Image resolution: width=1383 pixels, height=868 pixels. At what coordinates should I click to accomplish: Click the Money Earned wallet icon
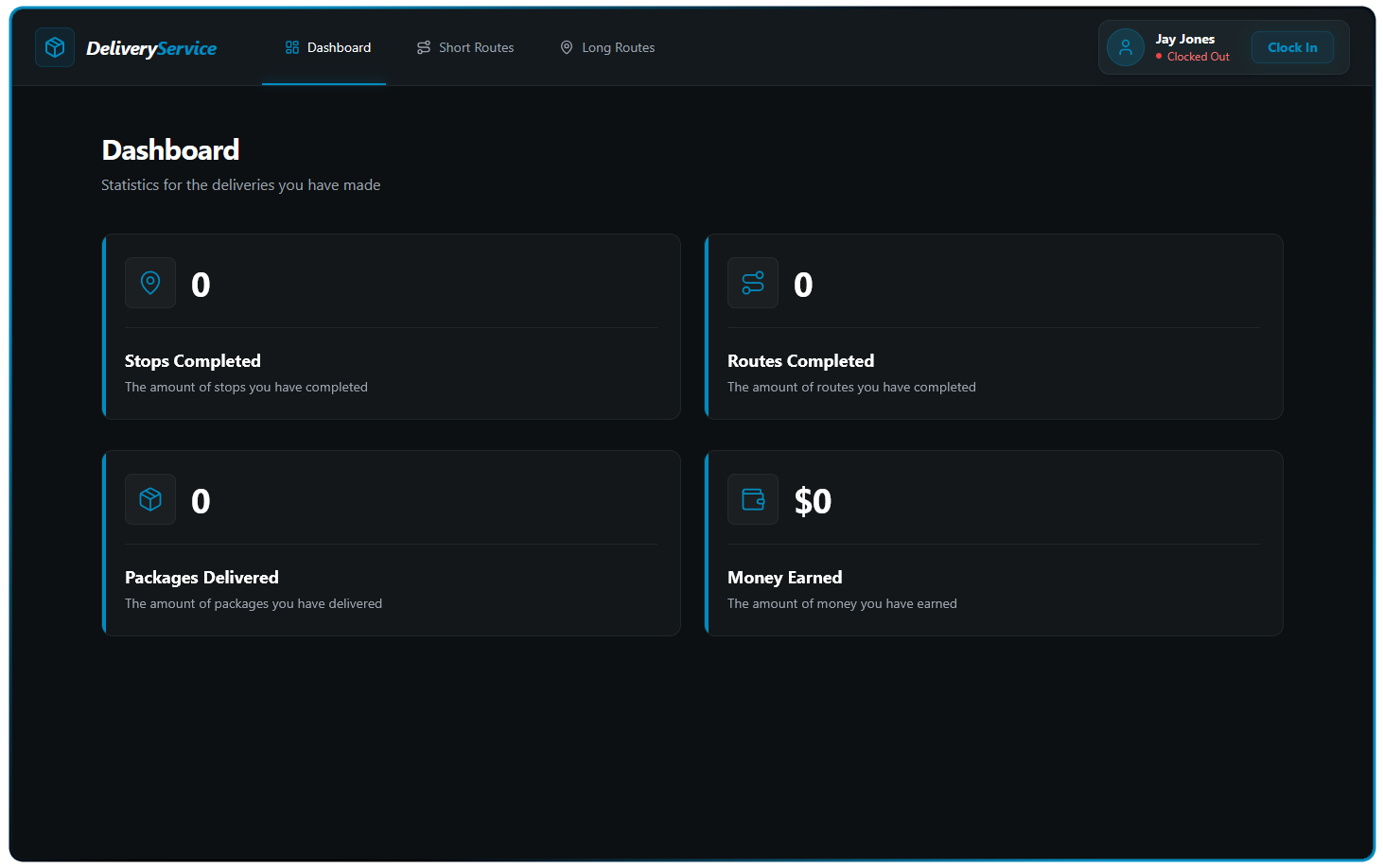[753, 499]
